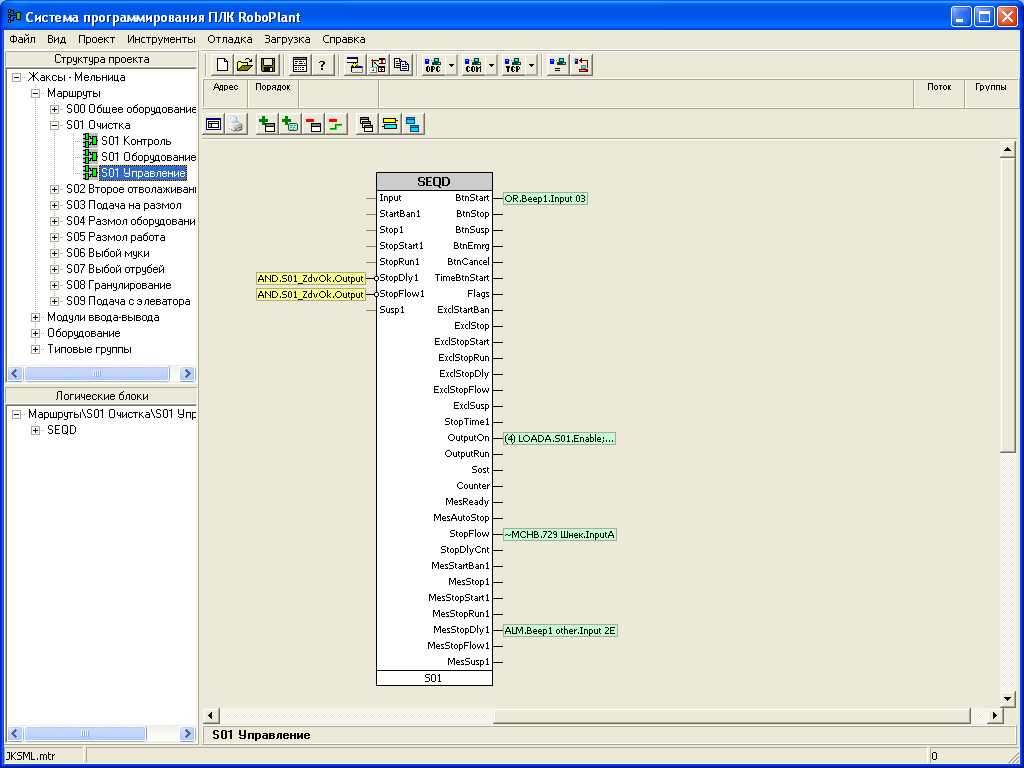Click the add block green plus icon

(x=267, y=124)
